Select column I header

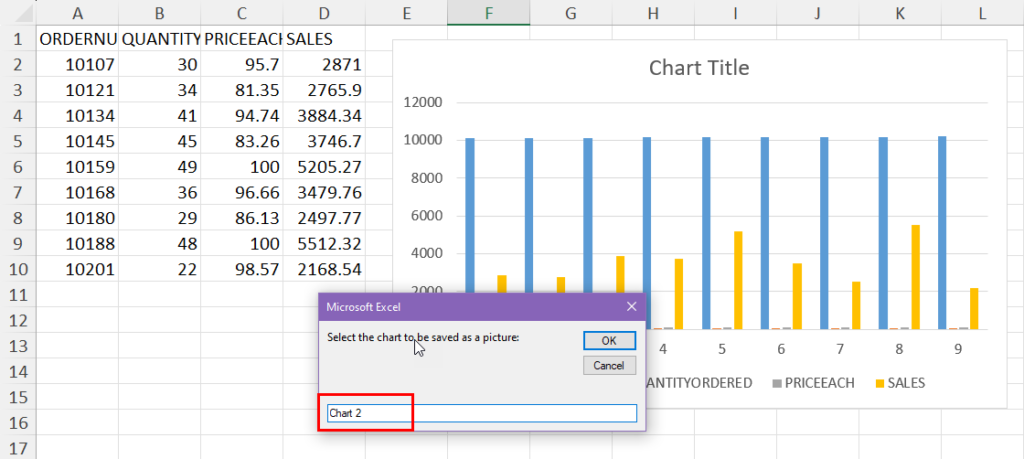tap(735, 13)
